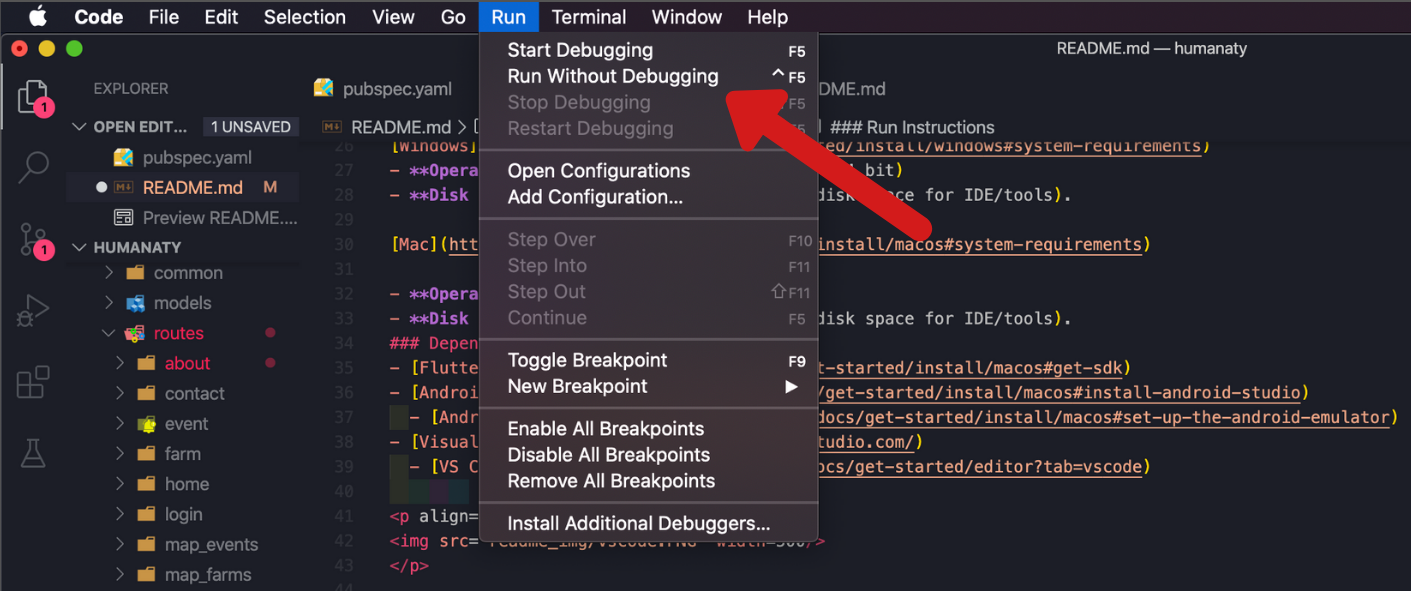Screen dimensions: 1411x591
Task: Click the Preview README file icon
Action: coord(124,217)
